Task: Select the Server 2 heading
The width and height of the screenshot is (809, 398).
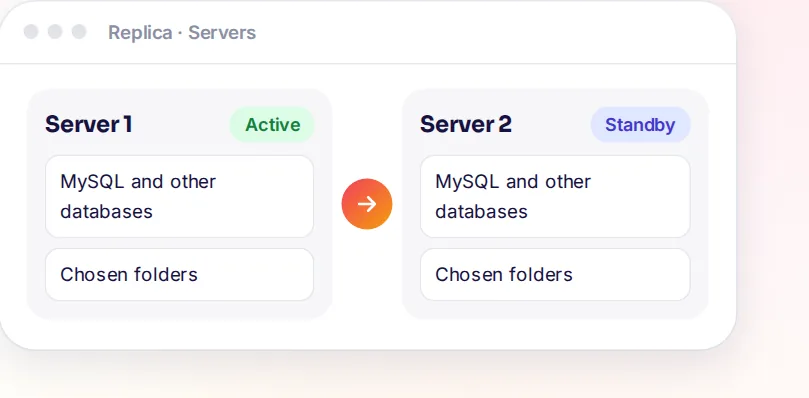Action: (466, 124)
